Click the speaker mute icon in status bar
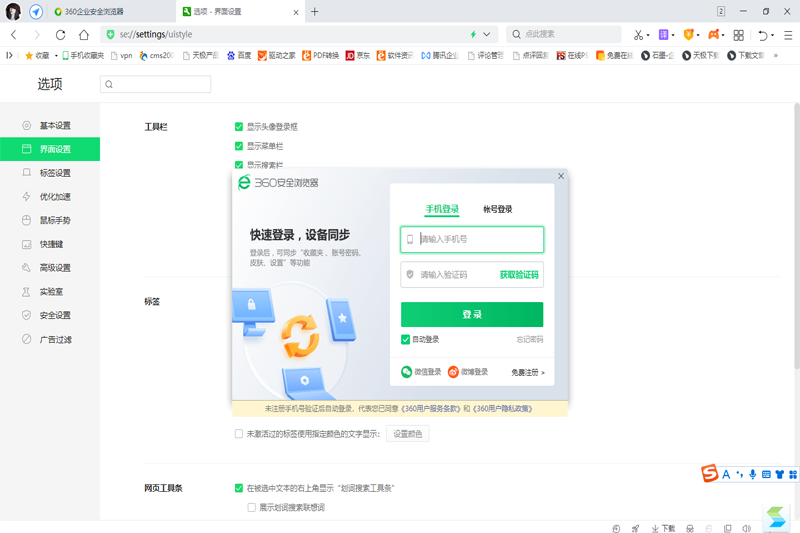 point(746,528)
